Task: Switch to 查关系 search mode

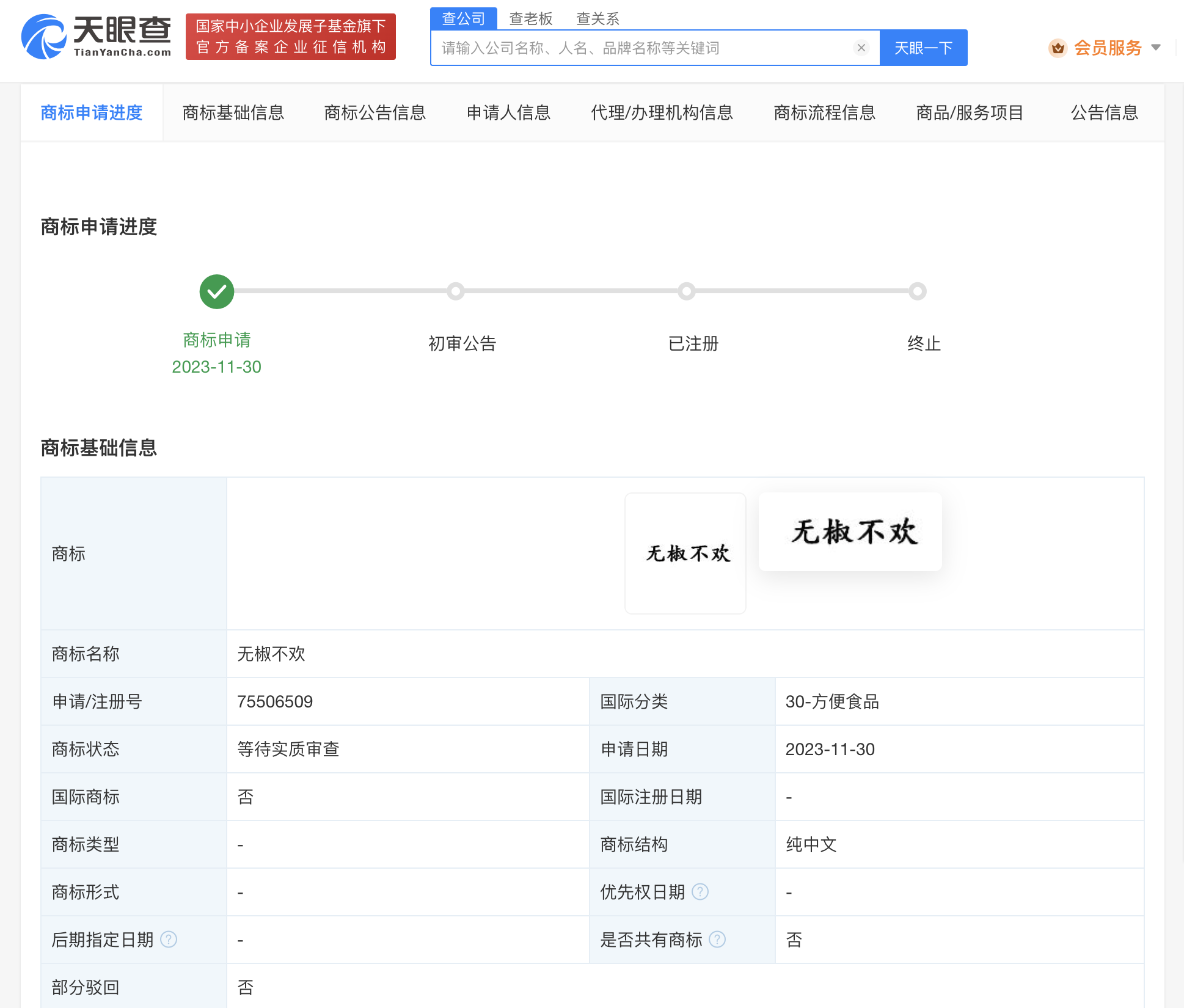Action: (x=597, y=19)
